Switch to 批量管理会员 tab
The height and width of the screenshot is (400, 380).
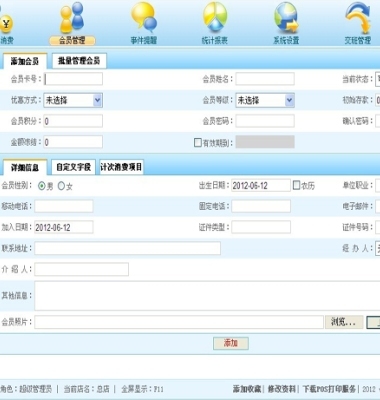[79, 61]
